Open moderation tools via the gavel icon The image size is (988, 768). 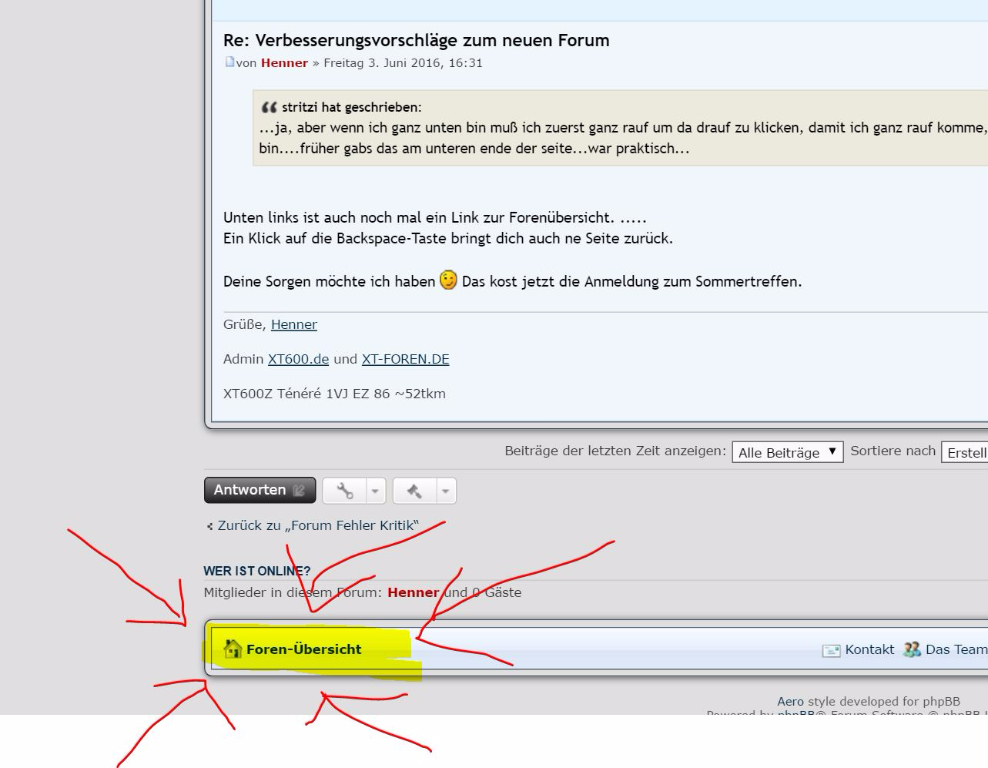coord(411,490)
